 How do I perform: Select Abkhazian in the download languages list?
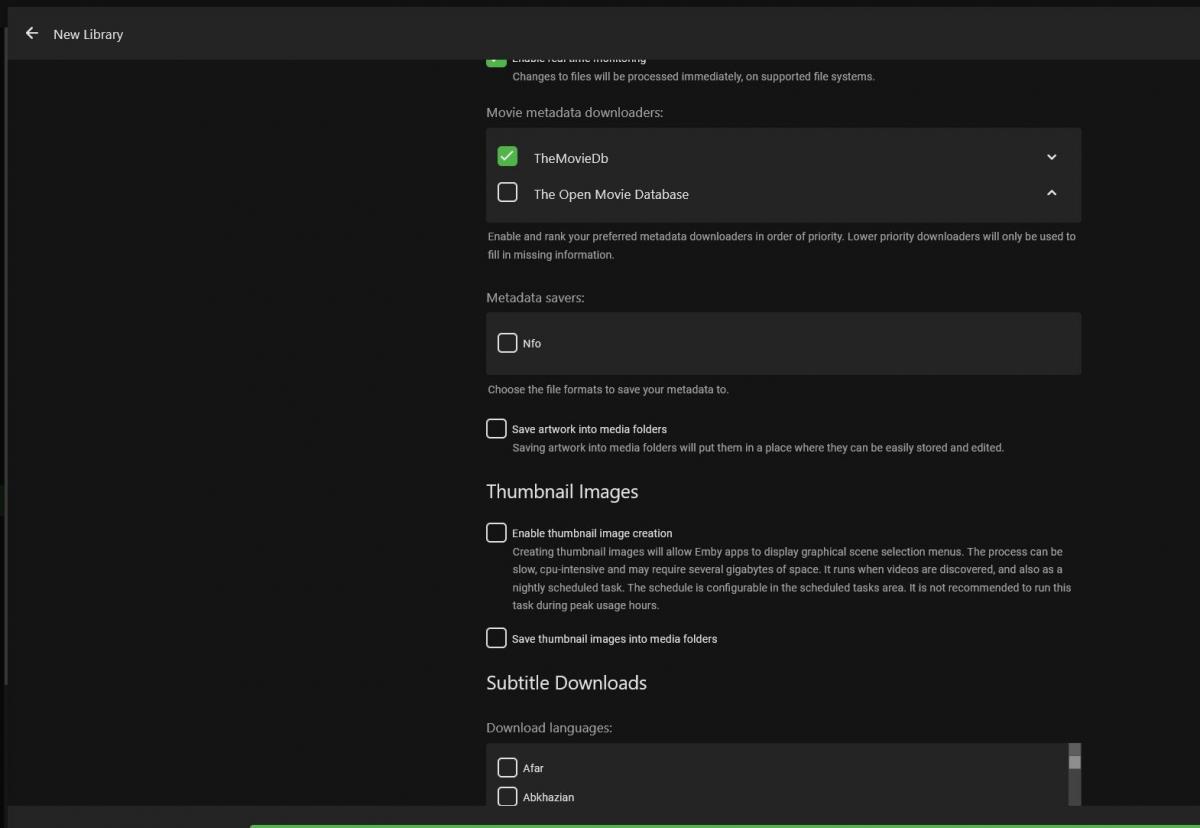click(507, 797)
